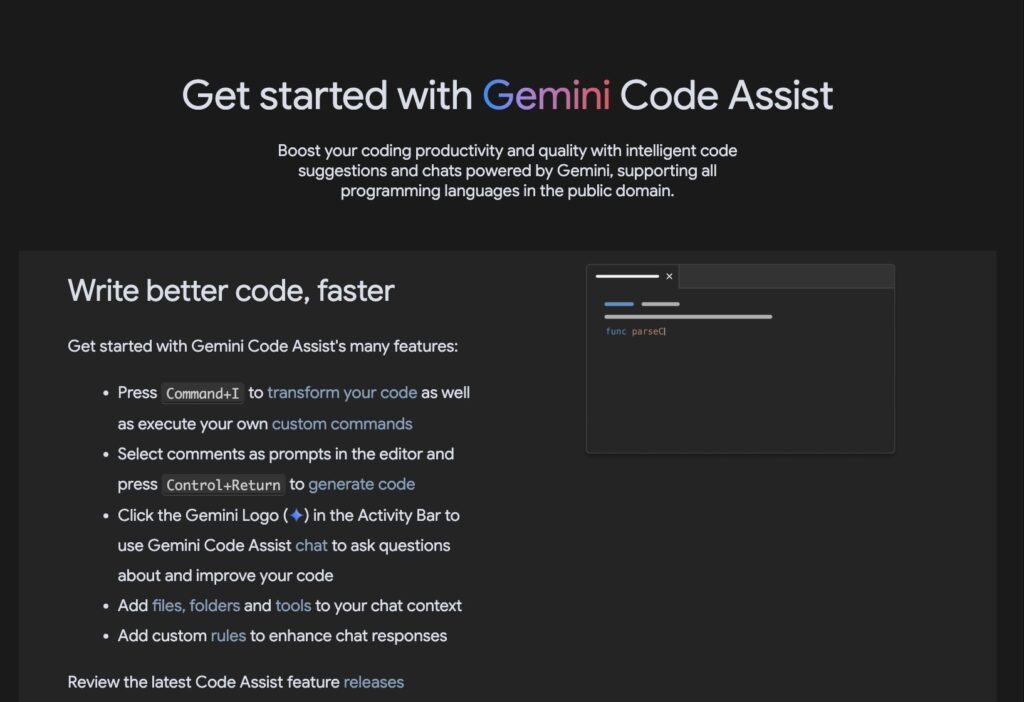Click the X on the illustration's editor tab

669,276
